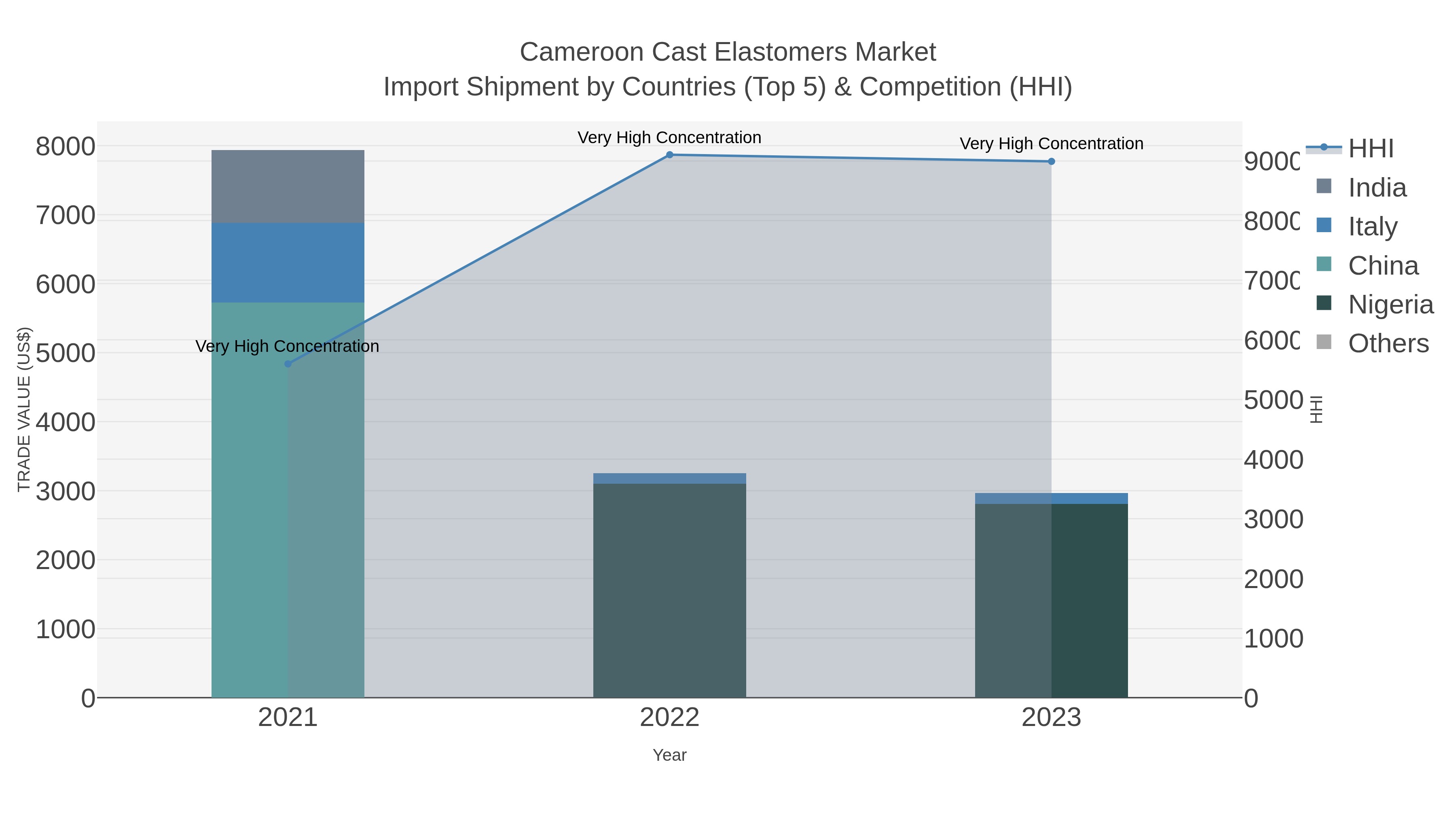Click the Nigeria bar segment in 2023
Image resolution: width=1456 pixels, height=819 pixels.
(1051, 601)
